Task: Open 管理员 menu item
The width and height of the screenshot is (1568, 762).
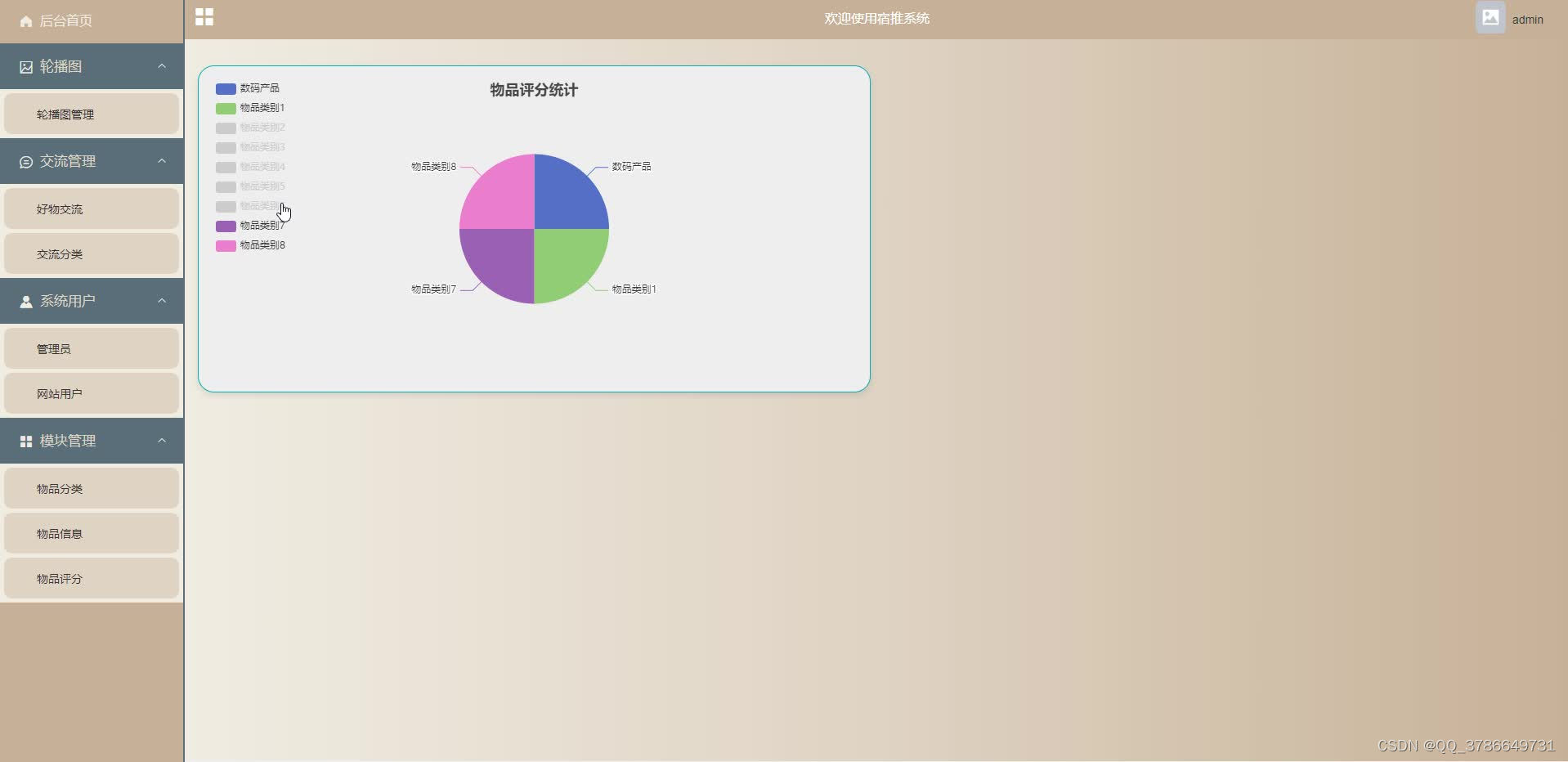Action: click(92, 348)
